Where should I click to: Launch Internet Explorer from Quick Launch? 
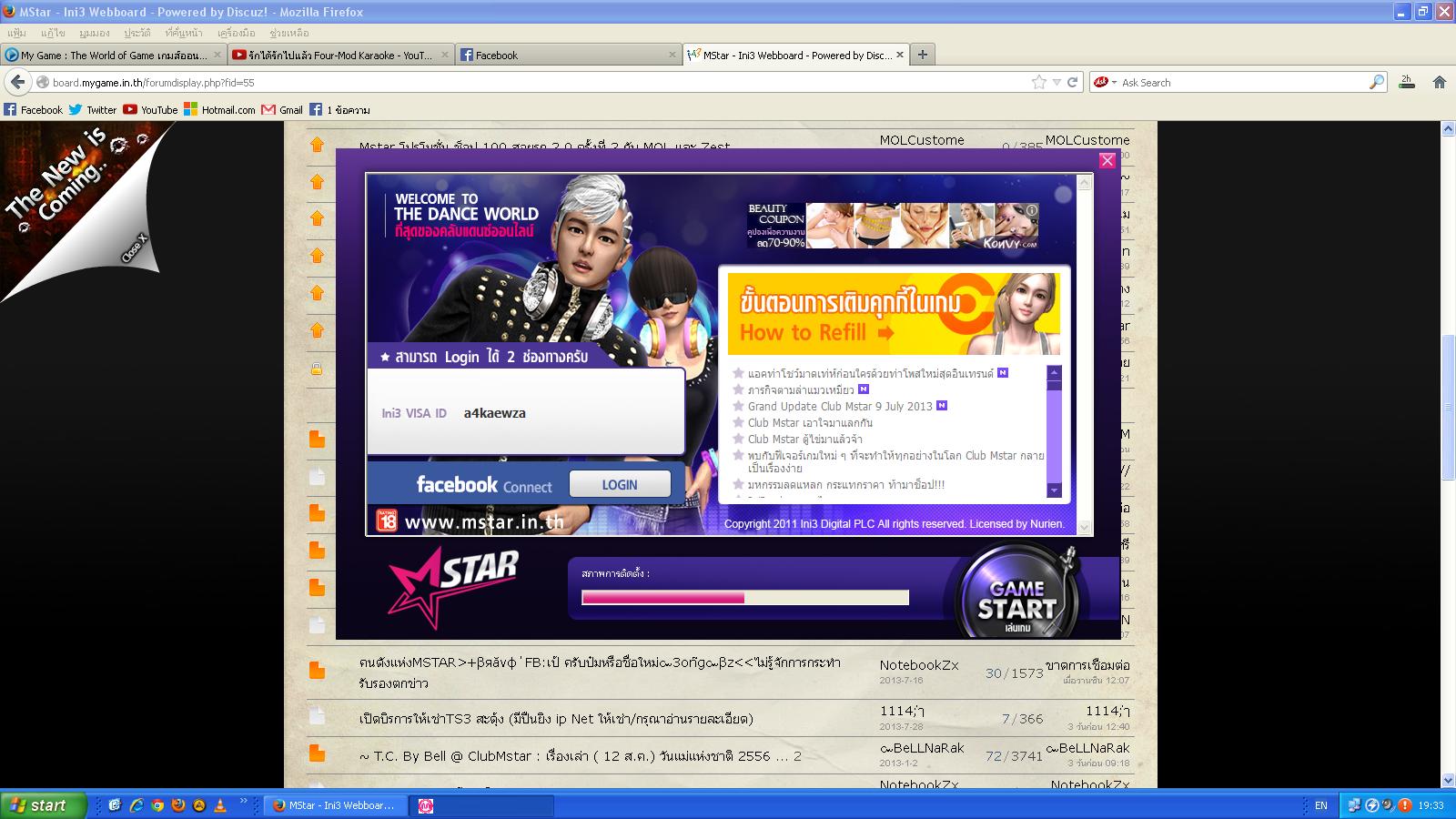136,805
